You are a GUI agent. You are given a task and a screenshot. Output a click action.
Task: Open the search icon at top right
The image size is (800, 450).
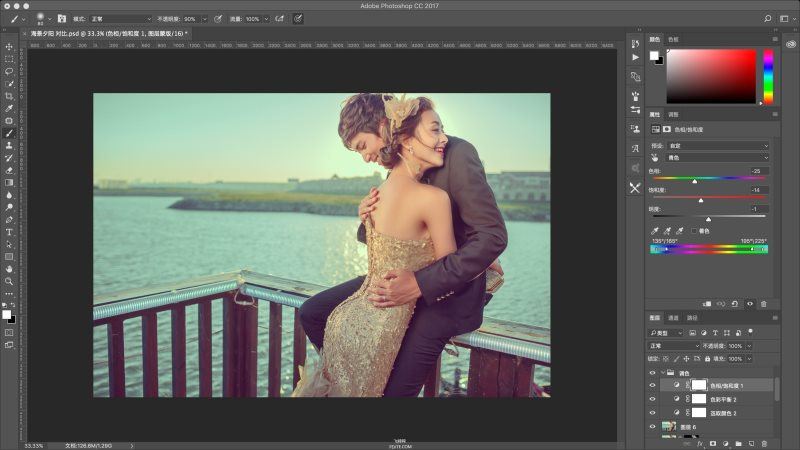[768, 18]
